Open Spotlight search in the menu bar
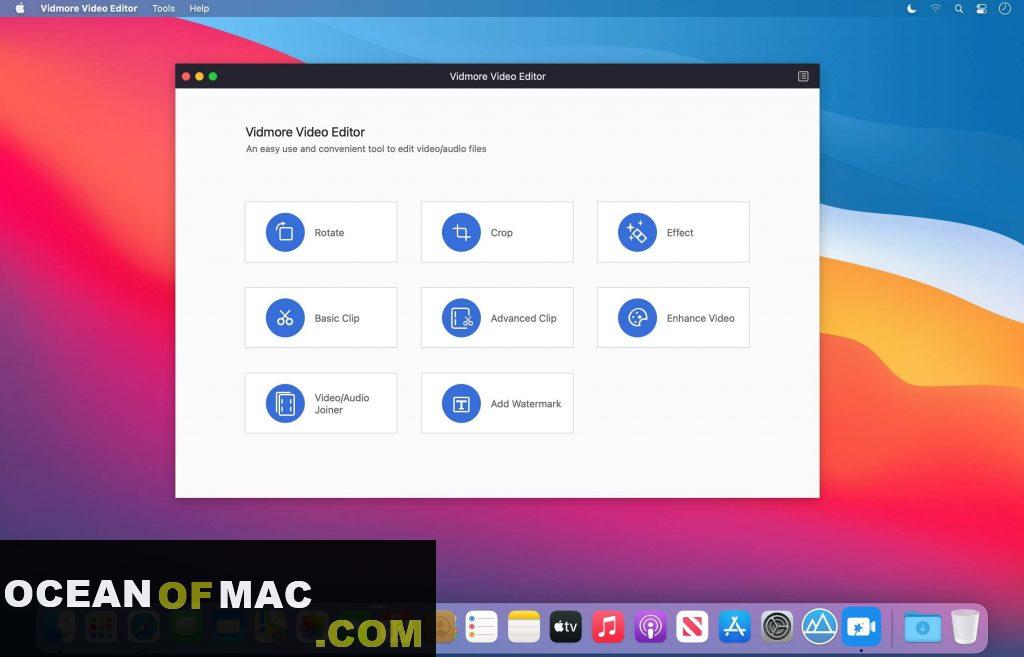This screenshot has height=657, width=1024. point(959,8)
